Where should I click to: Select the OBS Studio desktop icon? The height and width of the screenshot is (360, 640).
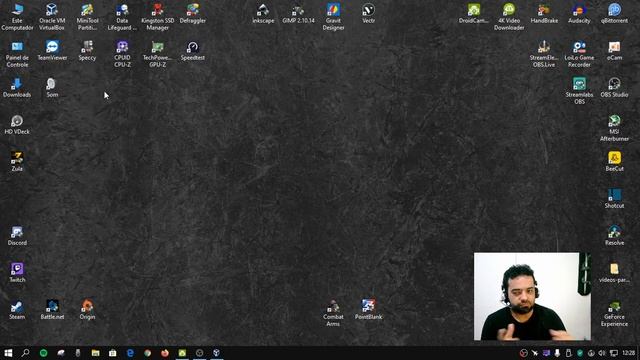614,88
